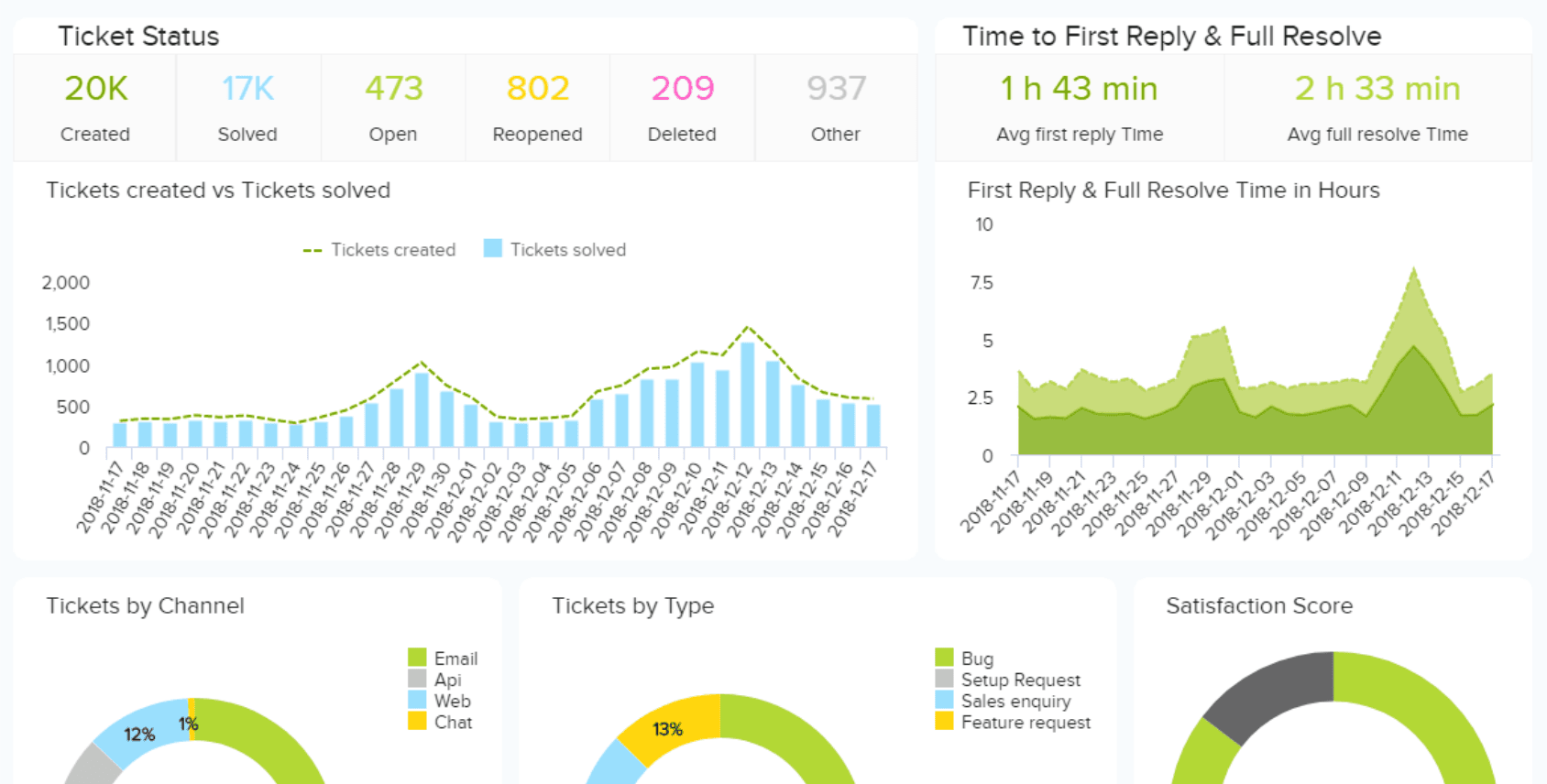Select the 20K Created tile

click(x=95, y=107)
